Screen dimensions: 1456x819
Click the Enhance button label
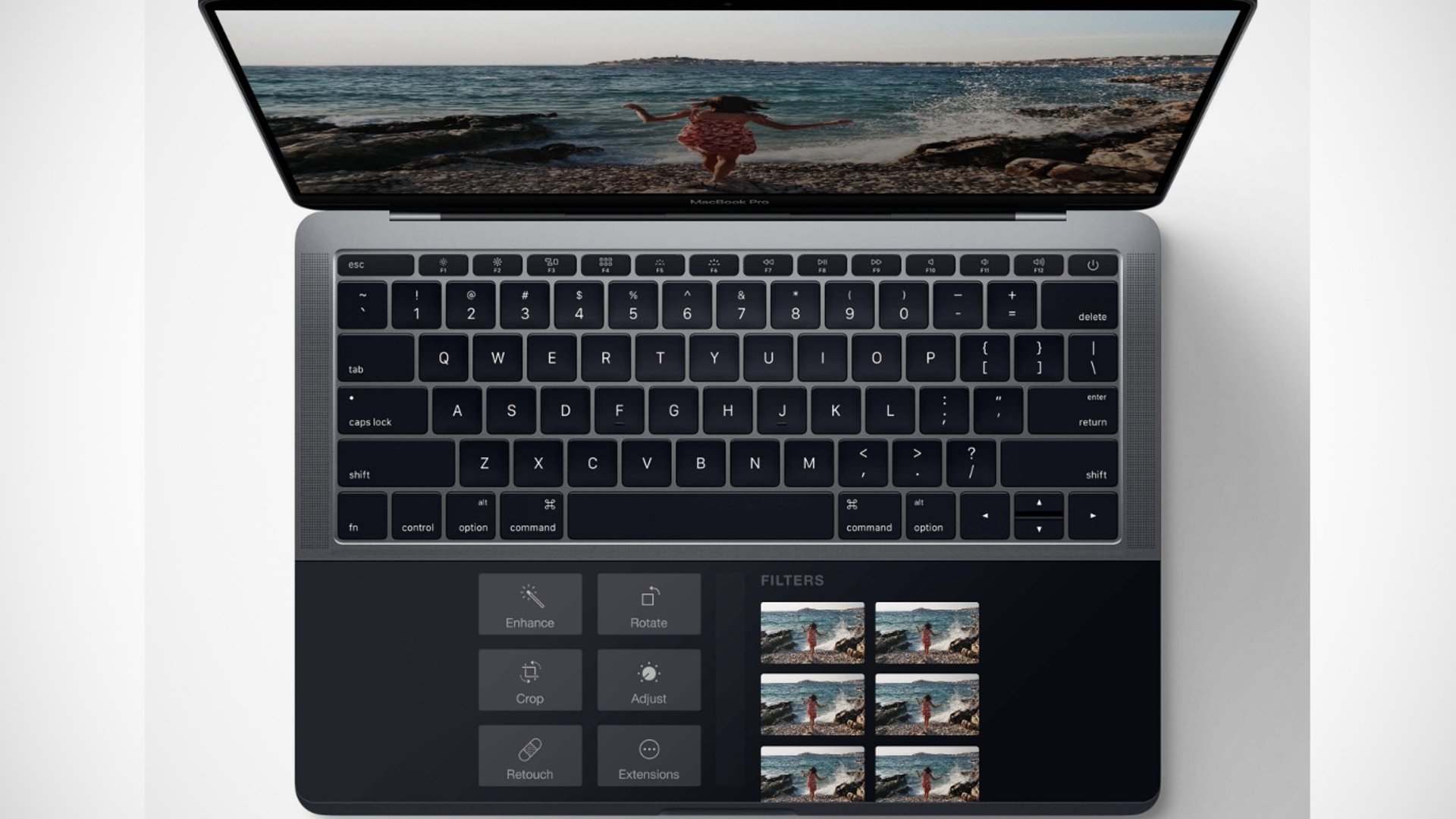[x=529, y=622]
